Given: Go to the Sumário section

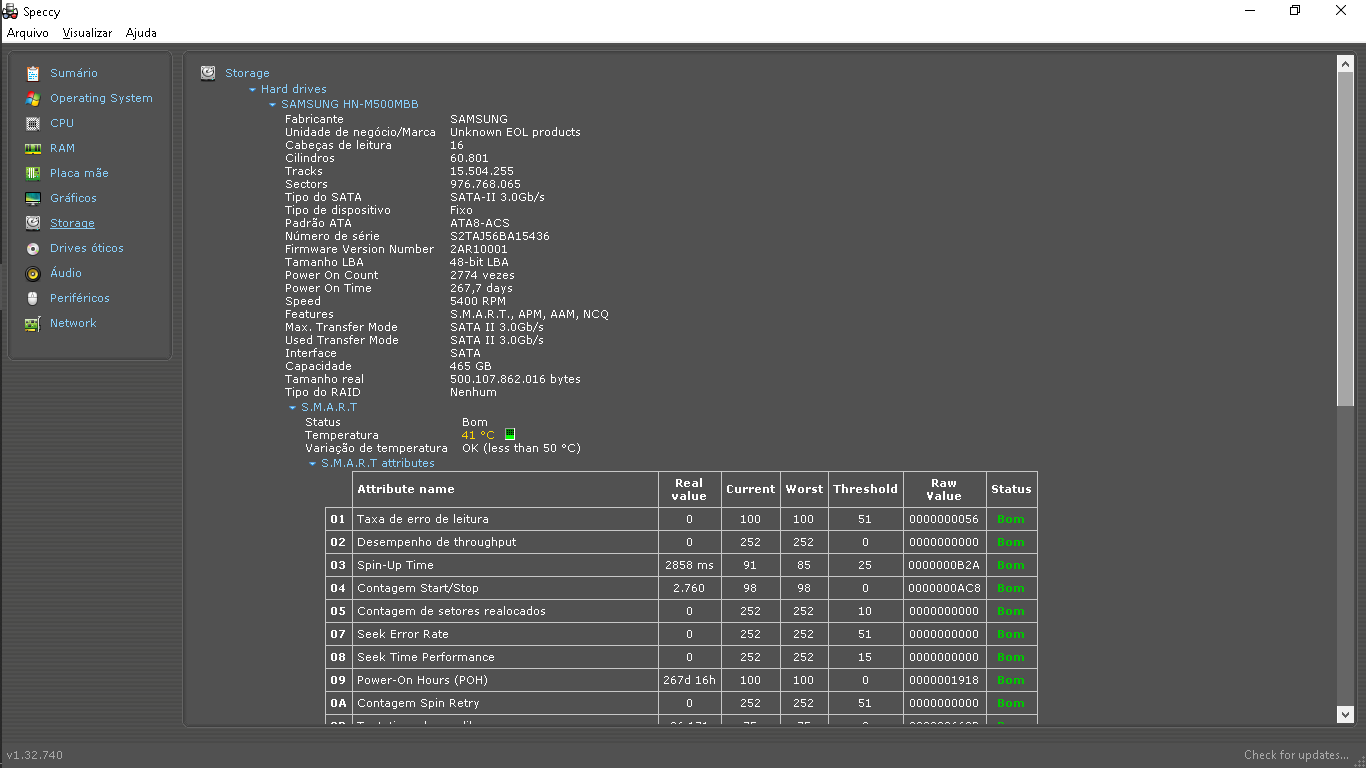Looking at the screenshot, I should pos(74,73).
